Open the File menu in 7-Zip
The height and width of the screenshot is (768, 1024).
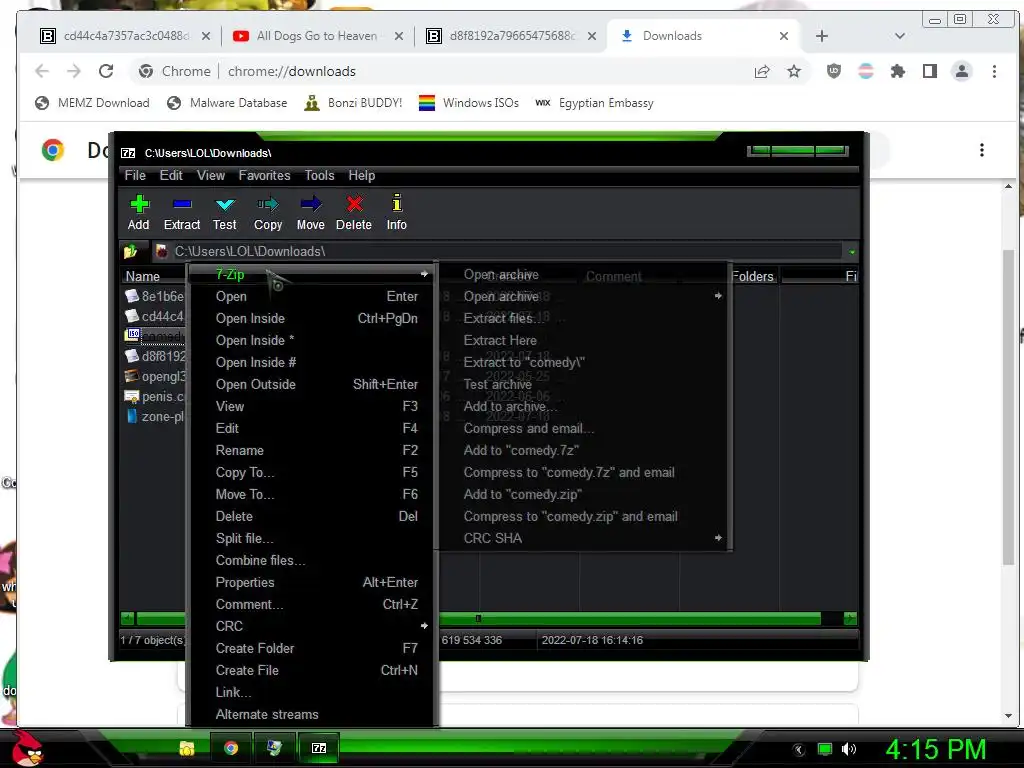(x=135, y=175)
